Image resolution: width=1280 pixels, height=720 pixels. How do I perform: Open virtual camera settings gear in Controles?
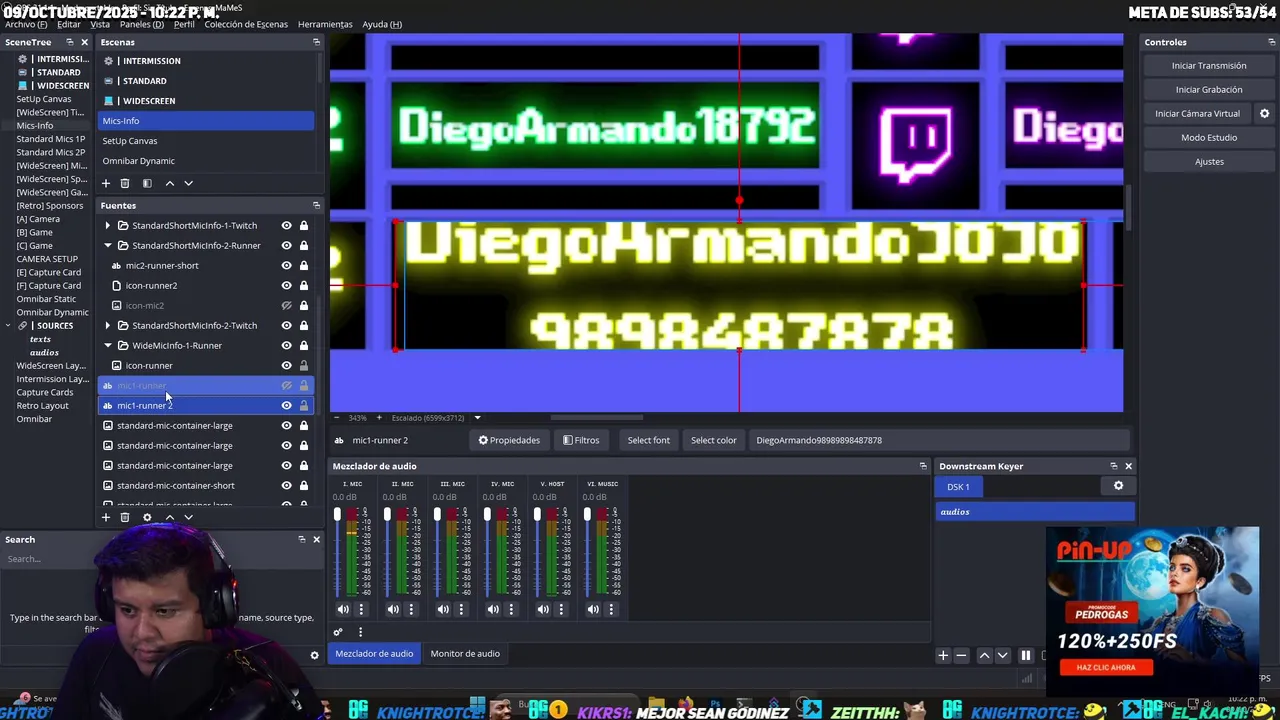click(x=1264, y=114)
